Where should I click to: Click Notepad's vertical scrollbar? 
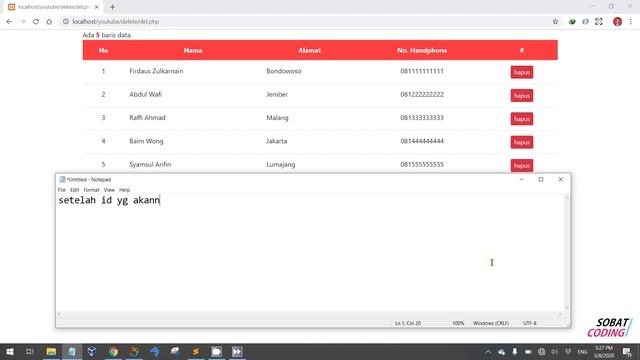click(567, 252)
